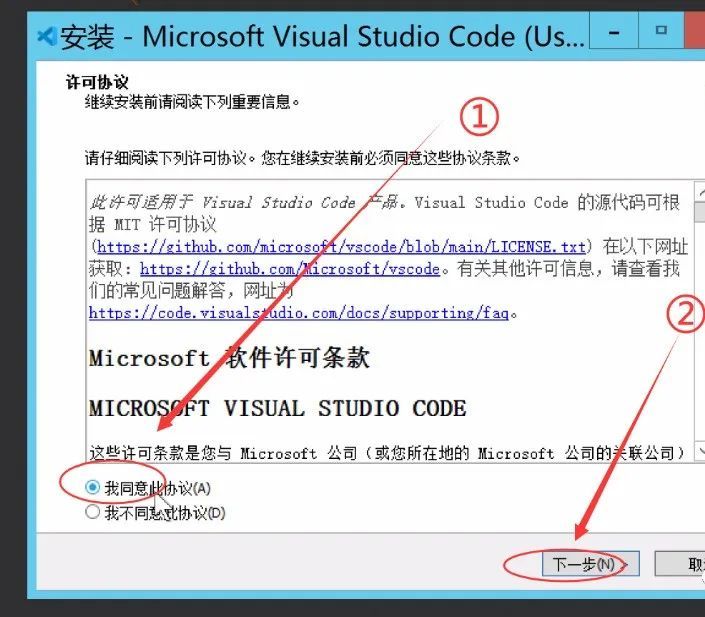Open the github.com/Microsoft/vscode link
The height and width of the screenshot is (617, 705).
[290, 269]
